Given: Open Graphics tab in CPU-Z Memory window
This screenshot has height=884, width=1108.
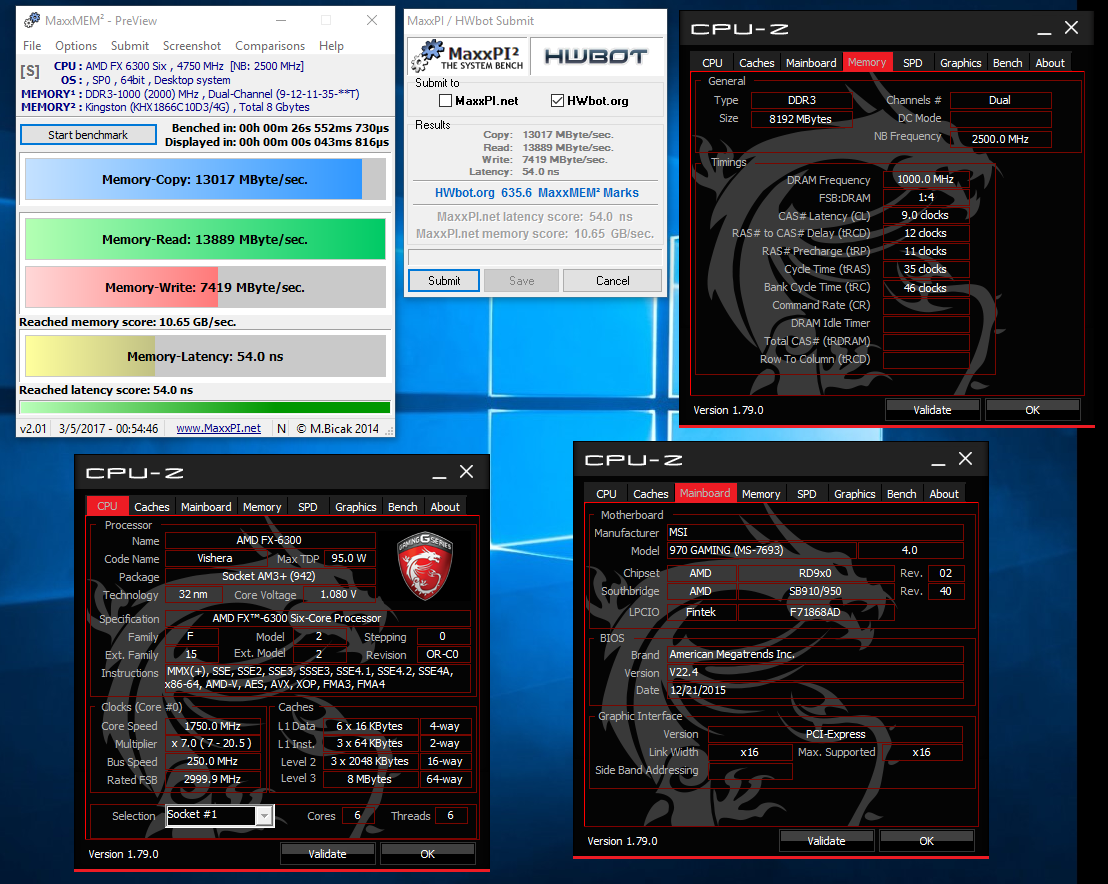Looking at the screenshot, I should pos(960,63).
